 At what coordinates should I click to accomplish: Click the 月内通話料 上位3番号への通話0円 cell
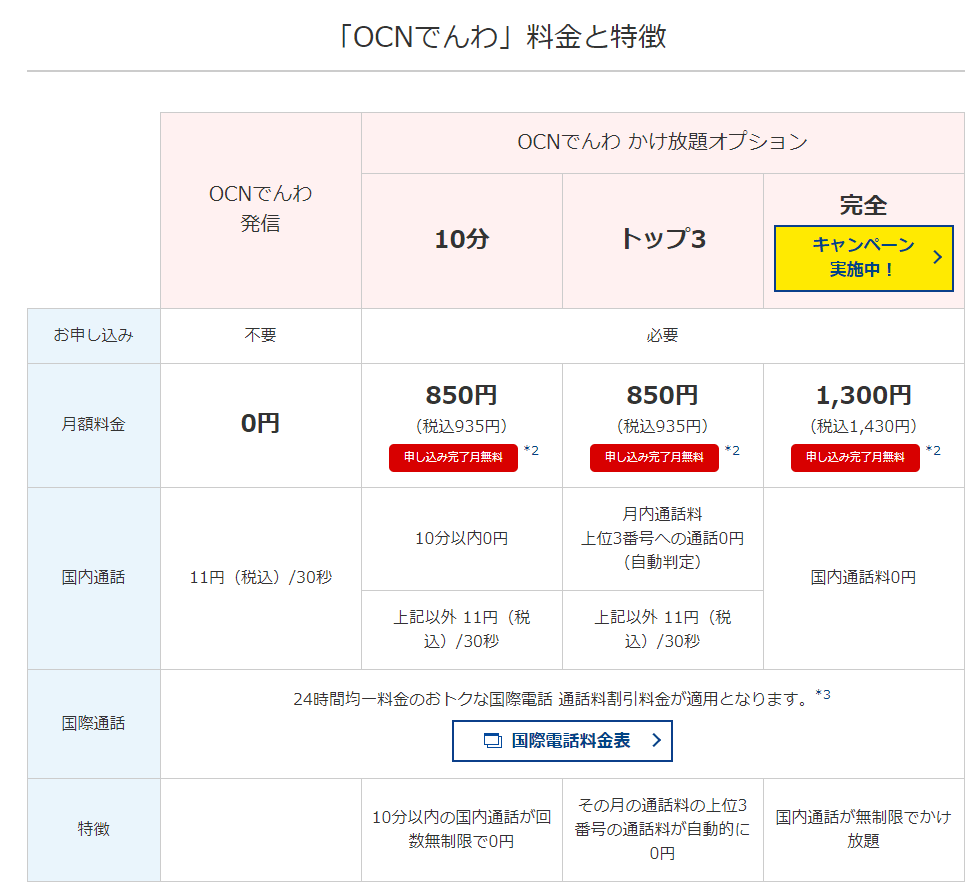click(663, 539)
